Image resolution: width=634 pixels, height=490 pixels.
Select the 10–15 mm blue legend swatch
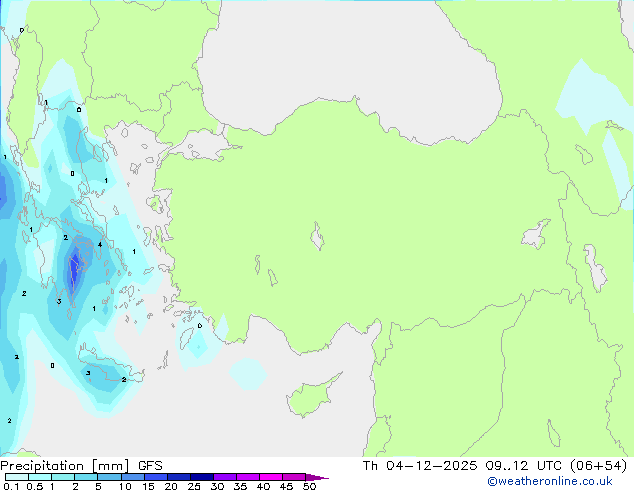point(133,477)
